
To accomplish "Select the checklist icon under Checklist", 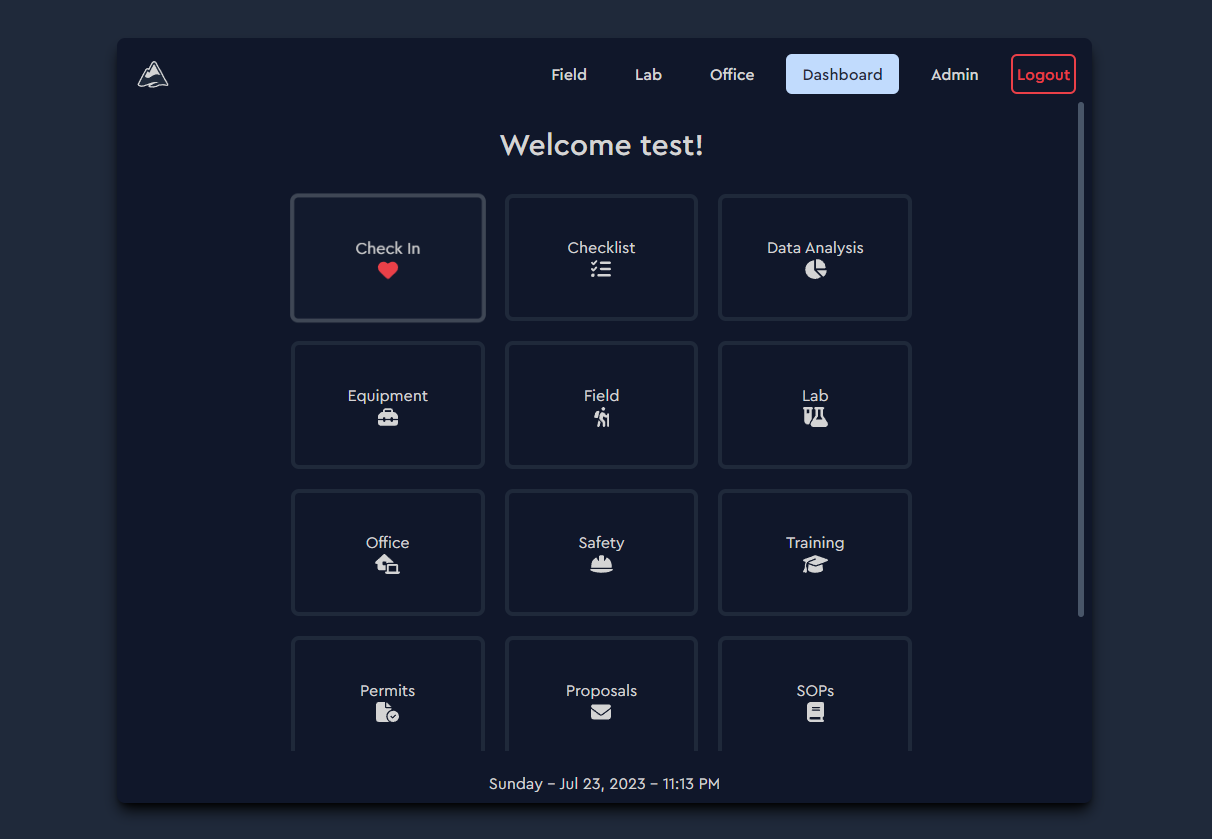I will [x=601, y=268].
